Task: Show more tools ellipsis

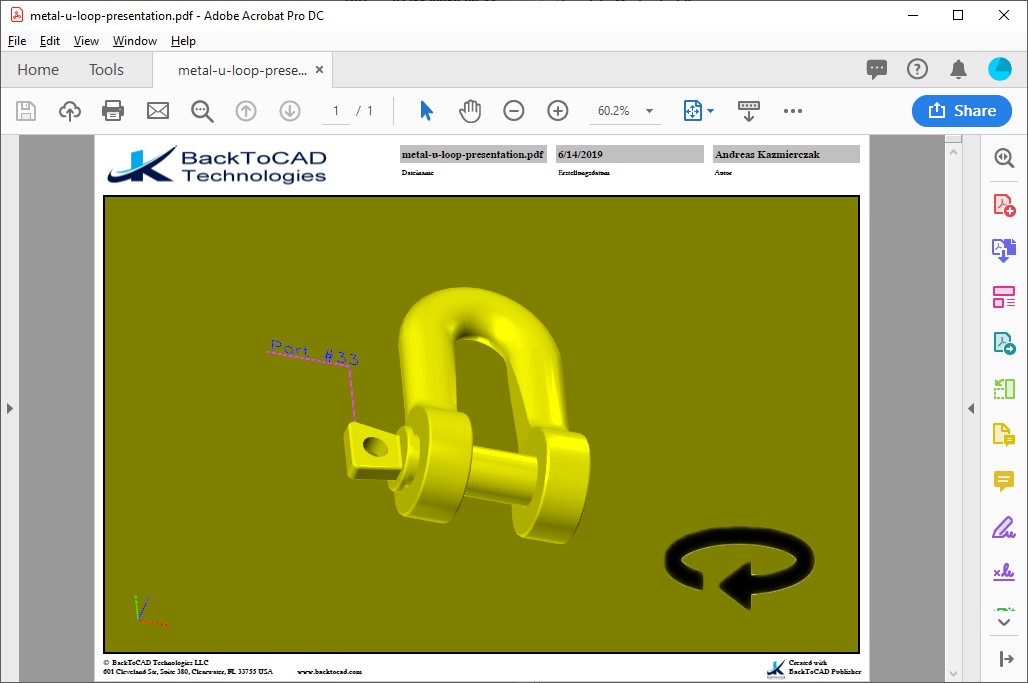Action: 793,111
